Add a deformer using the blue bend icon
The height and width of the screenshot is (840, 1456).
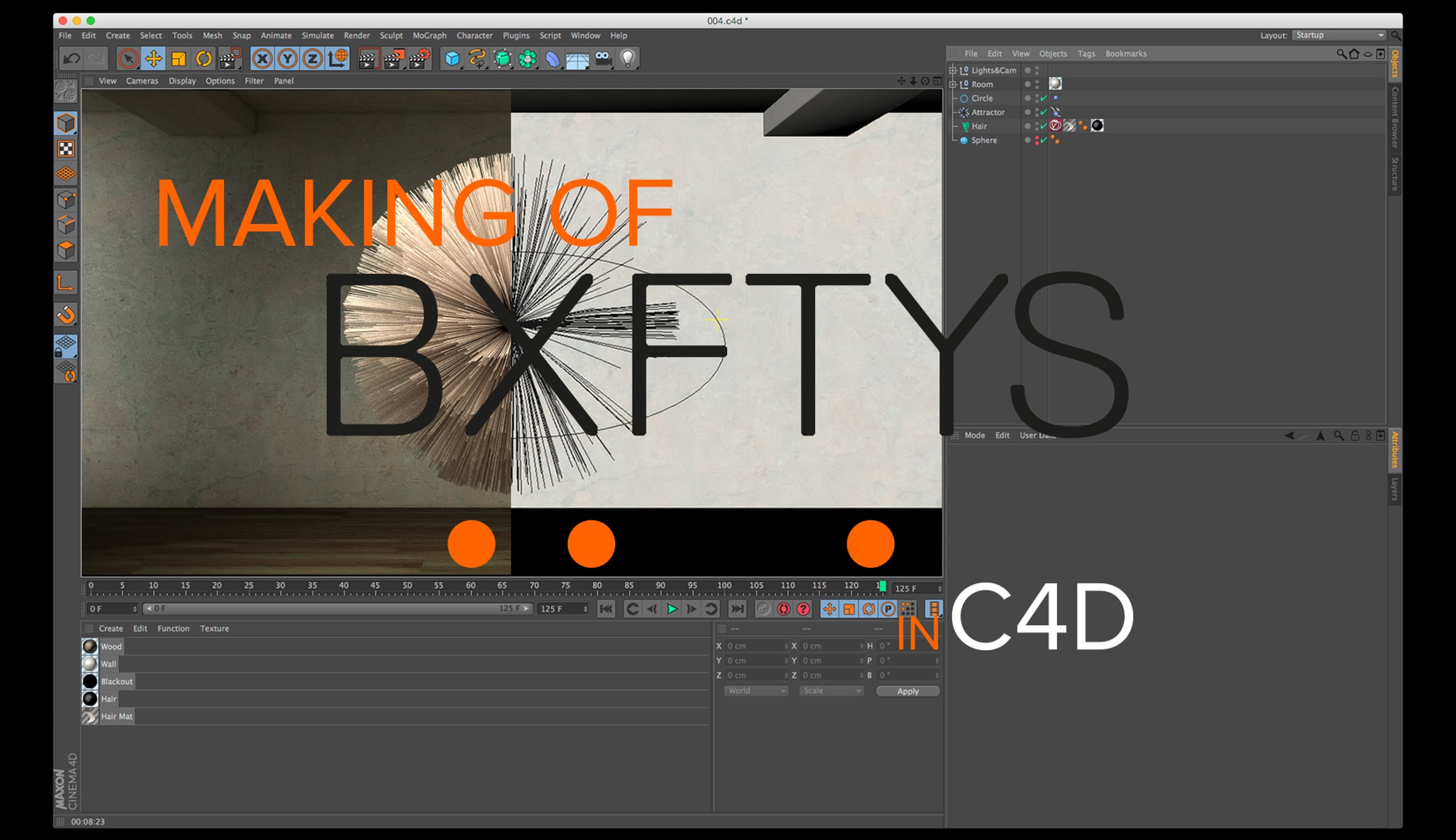(553, 59)
